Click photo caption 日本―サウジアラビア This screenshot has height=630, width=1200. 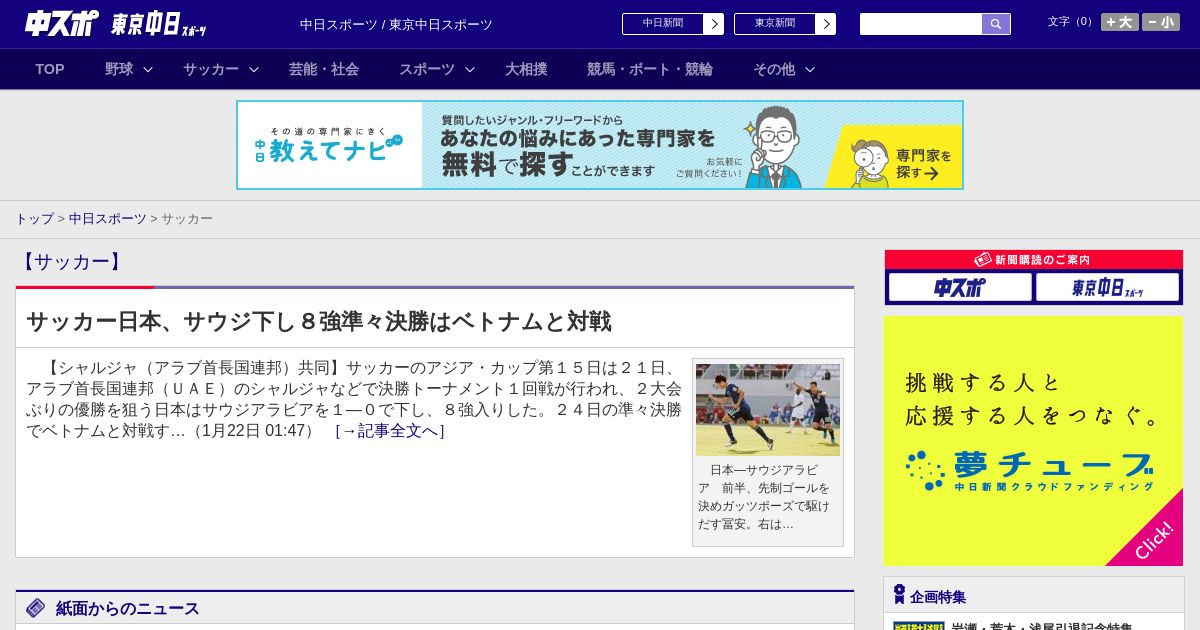click(766, 497)
